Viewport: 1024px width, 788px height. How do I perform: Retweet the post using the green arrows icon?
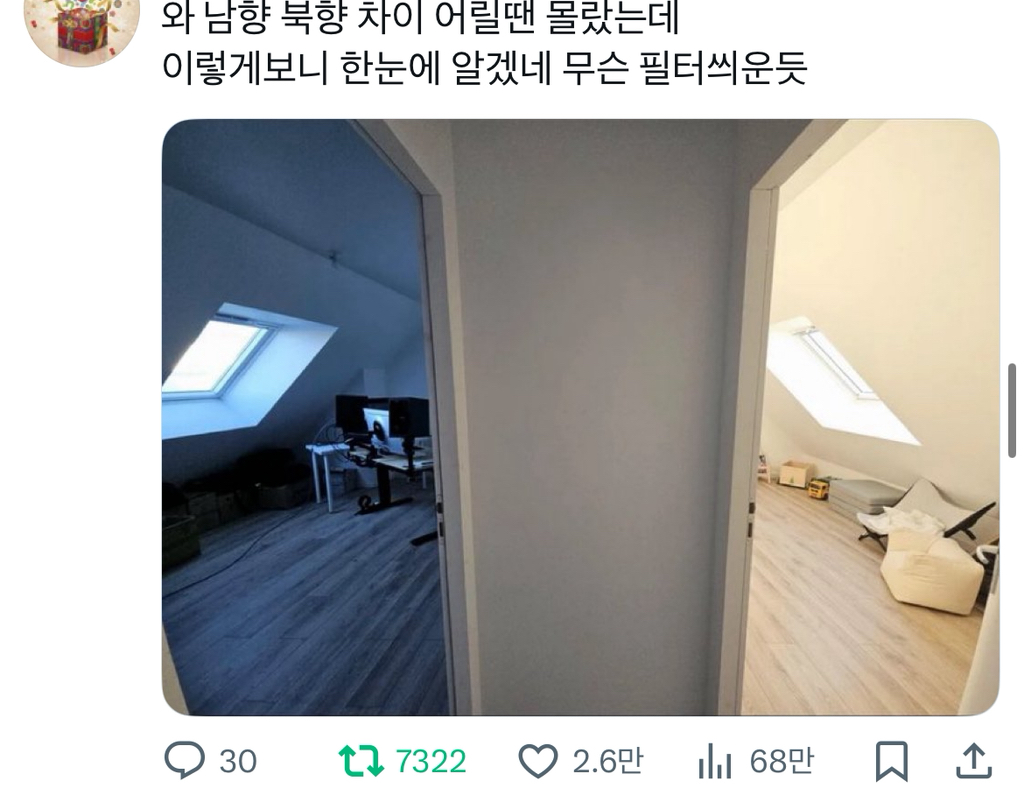(x=360, y=761)
